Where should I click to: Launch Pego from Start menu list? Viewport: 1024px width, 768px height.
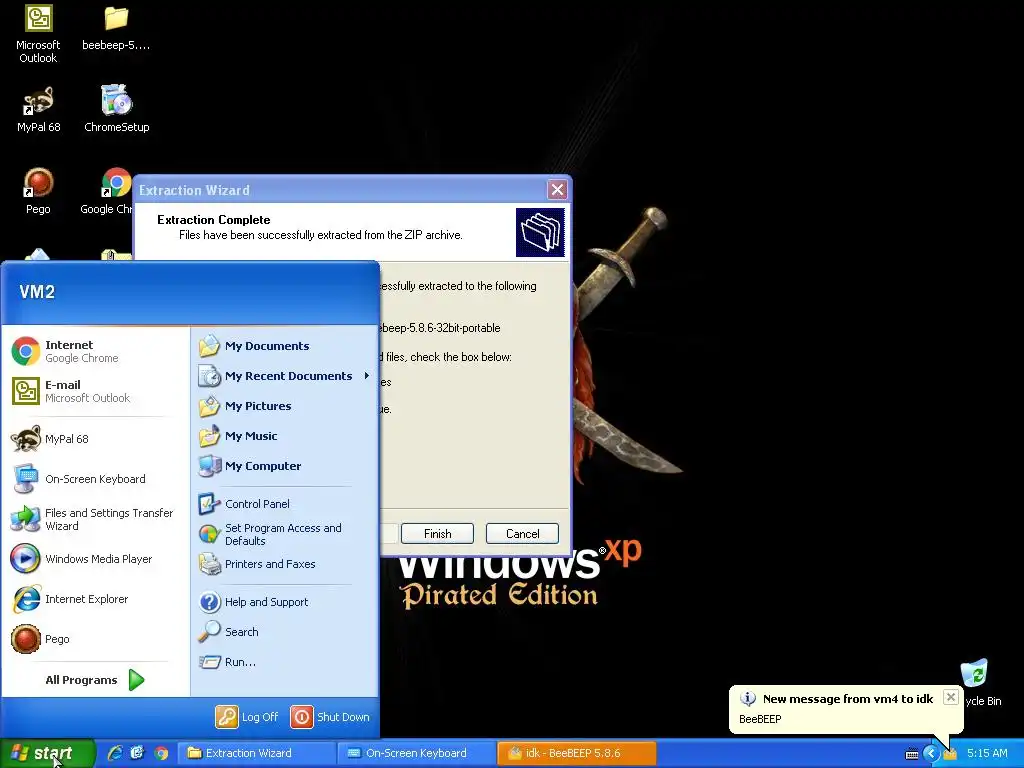coord(95,639)
